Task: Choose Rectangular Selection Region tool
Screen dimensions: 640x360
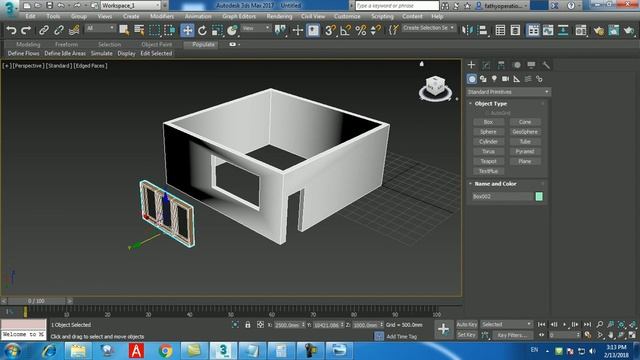Action: pos(155,30)
